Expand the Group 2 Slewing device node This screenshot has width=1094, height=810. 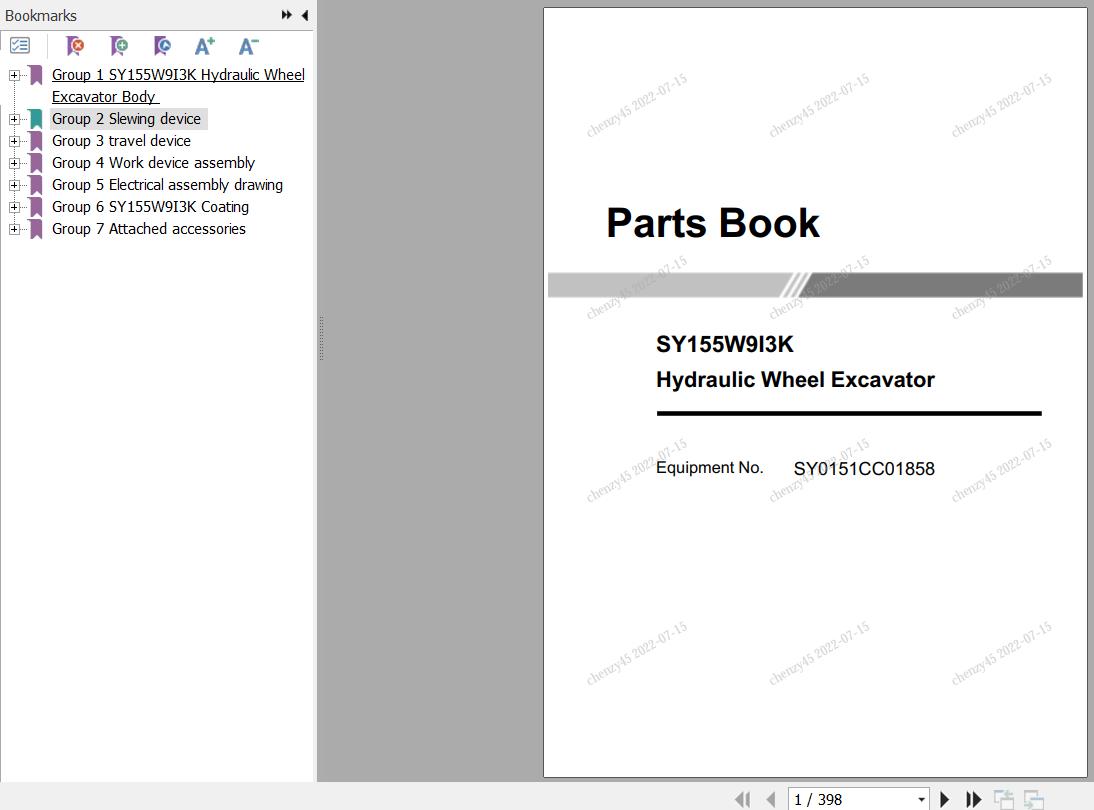click(x=14, y=119)
